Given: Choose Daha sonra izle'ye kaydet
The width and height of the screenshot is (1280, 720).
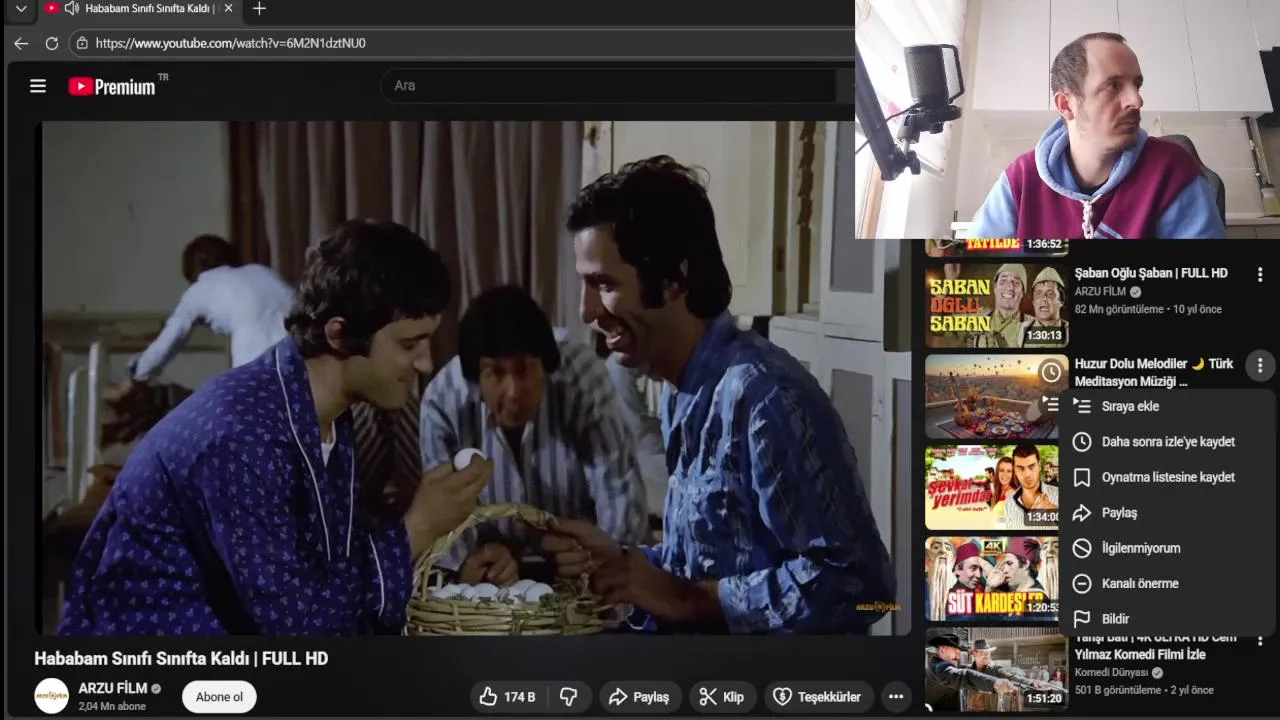Looking at the screenshot, I should coord(1167,442).
